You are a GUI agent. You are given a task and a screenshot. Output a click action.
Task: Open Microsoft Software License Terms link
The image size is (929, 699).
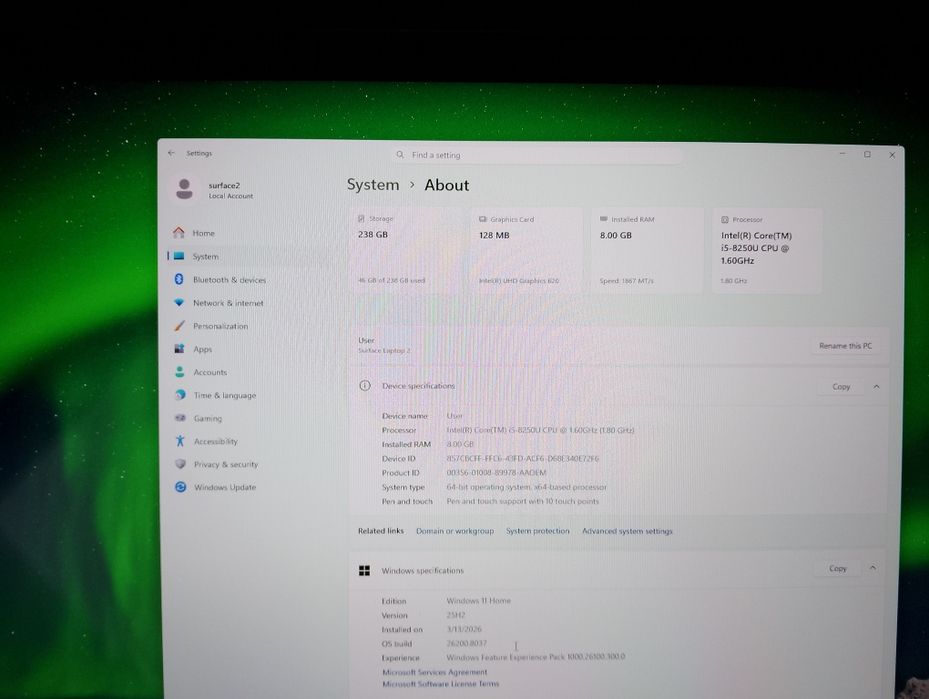coord(440,684)
